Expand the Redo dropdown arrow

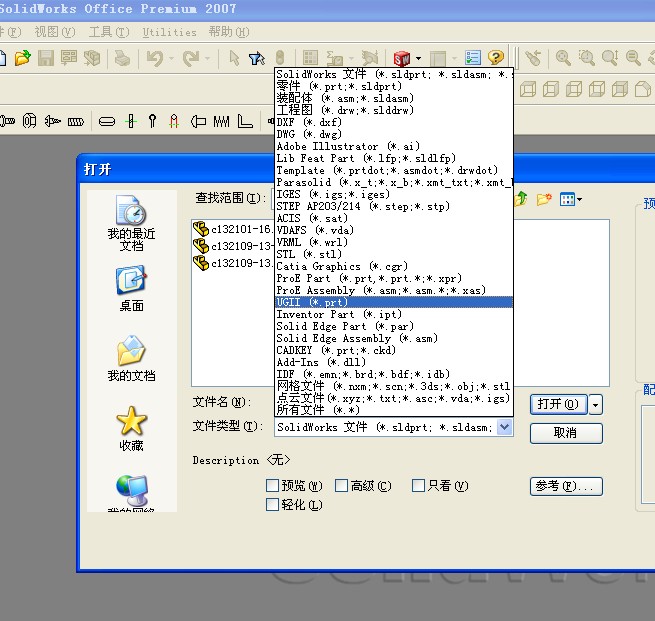click(208, 58)
